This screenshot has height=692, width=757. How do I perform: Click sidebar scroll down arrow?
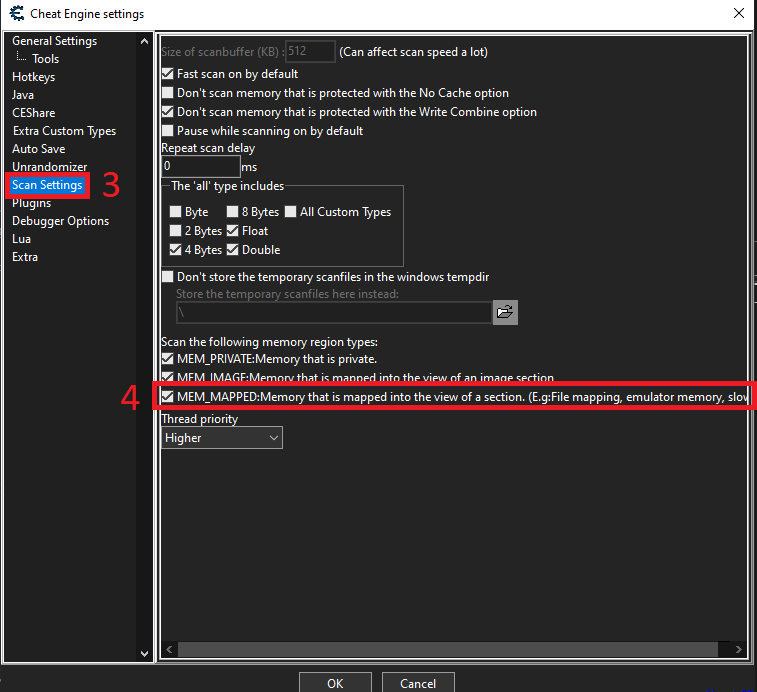point(144,653)
